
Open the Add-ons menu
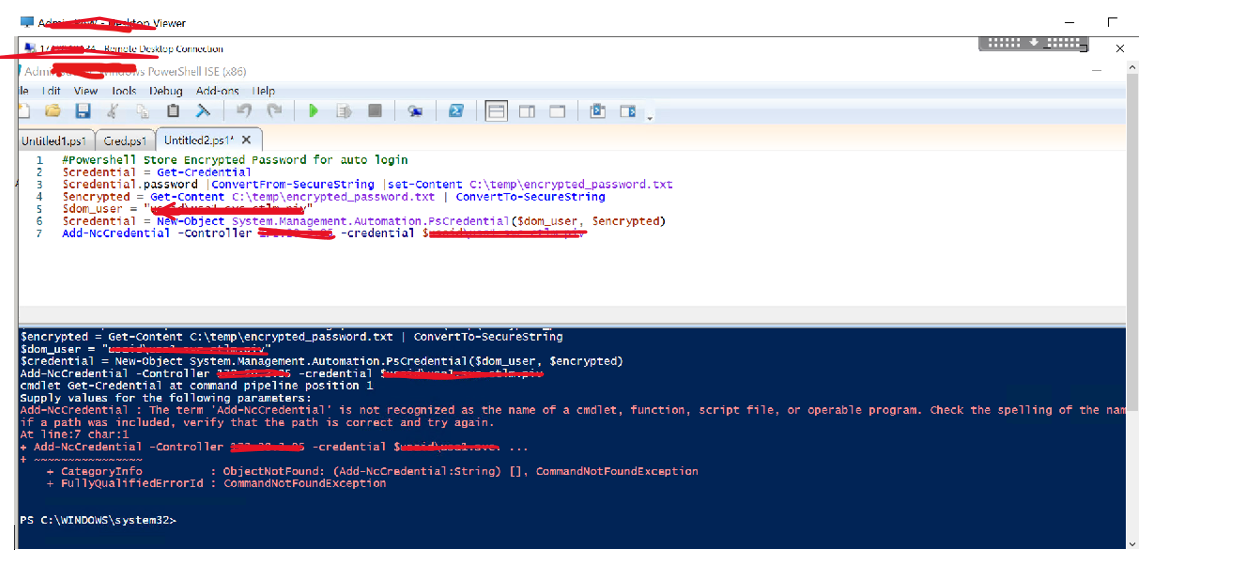click(x=218, y=91)
